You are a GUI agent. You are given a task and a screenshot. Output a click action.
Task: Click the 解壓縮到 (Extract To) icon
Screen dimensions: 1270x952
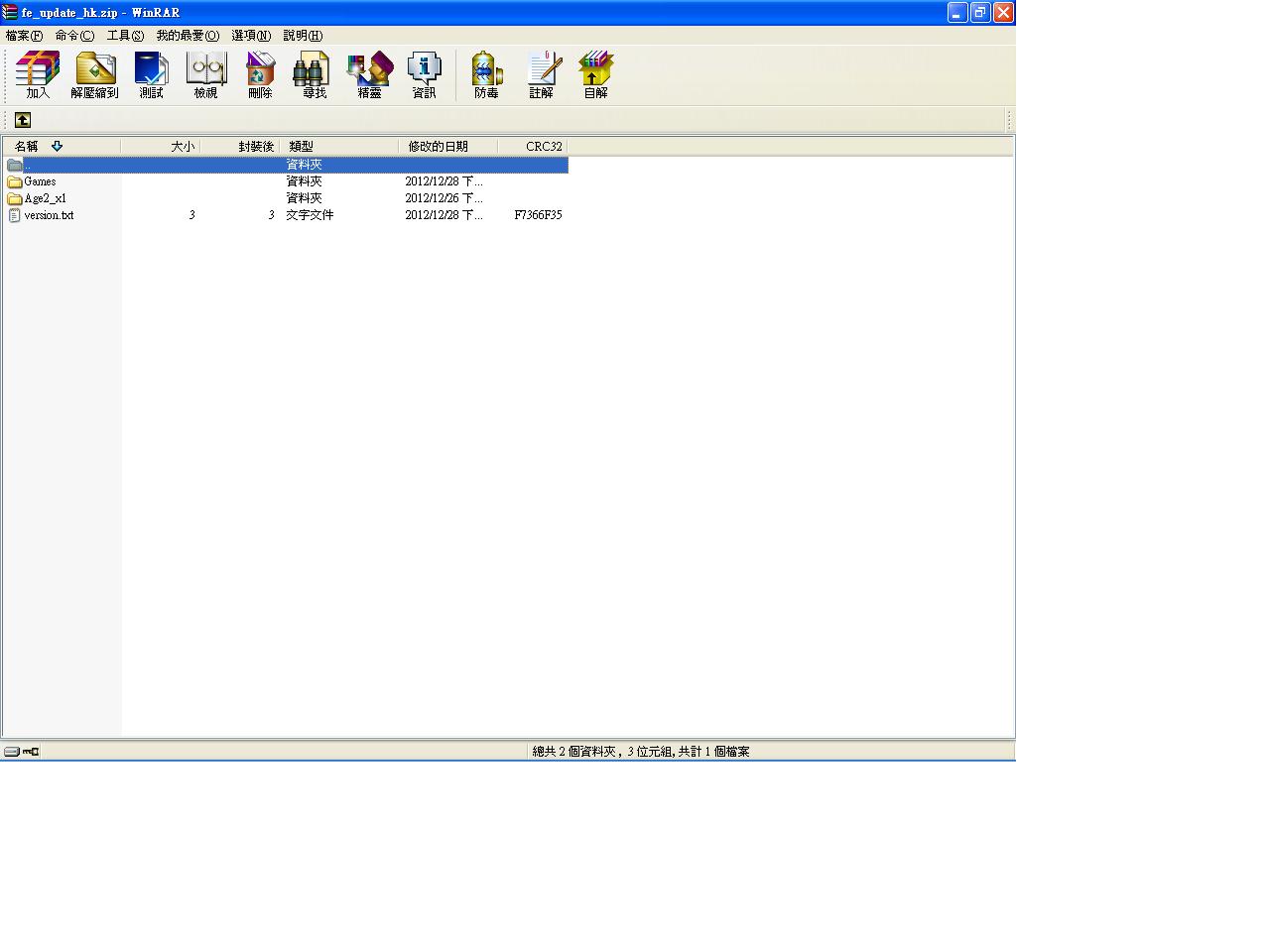click(94, 74)
